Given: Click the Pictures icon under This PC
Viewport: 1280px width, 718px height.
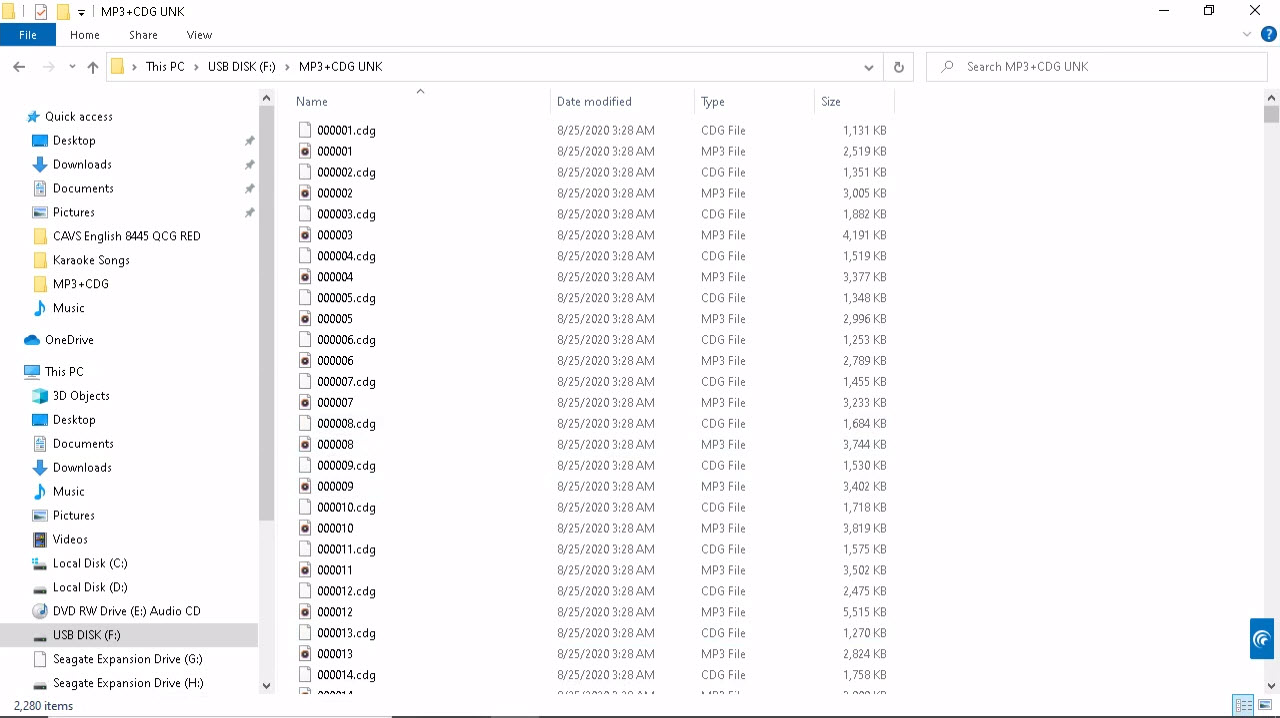Looking at the screenshot, I should click(x=40, y=516).
